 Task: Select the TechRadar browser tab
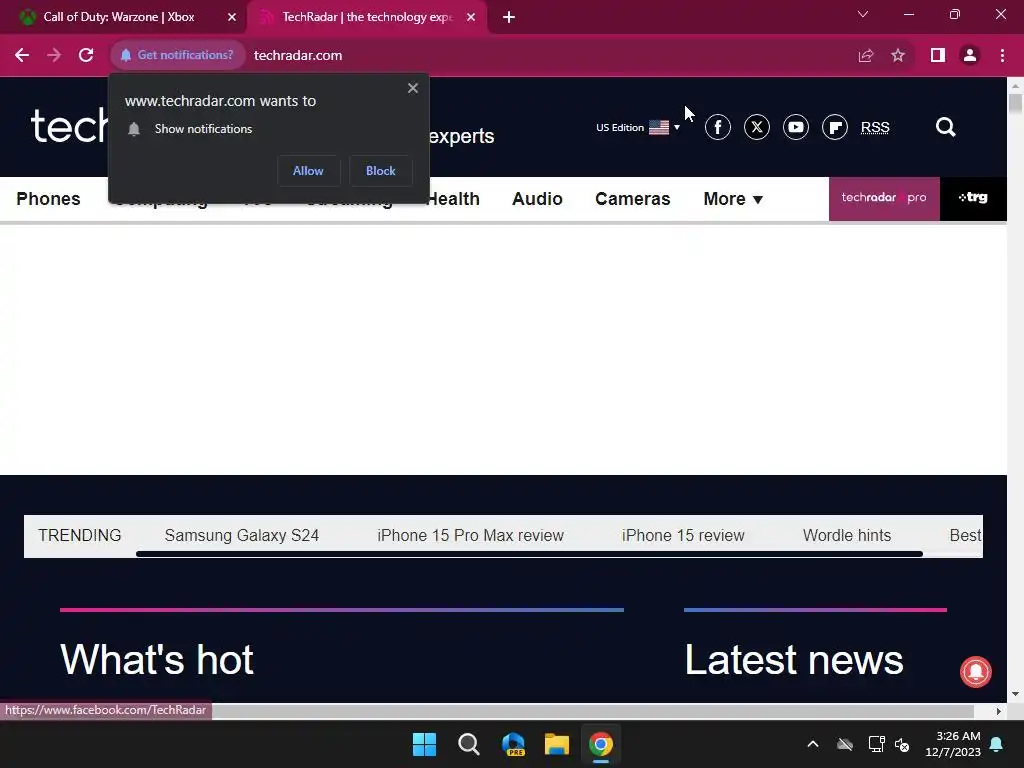(x=366, y=17)
